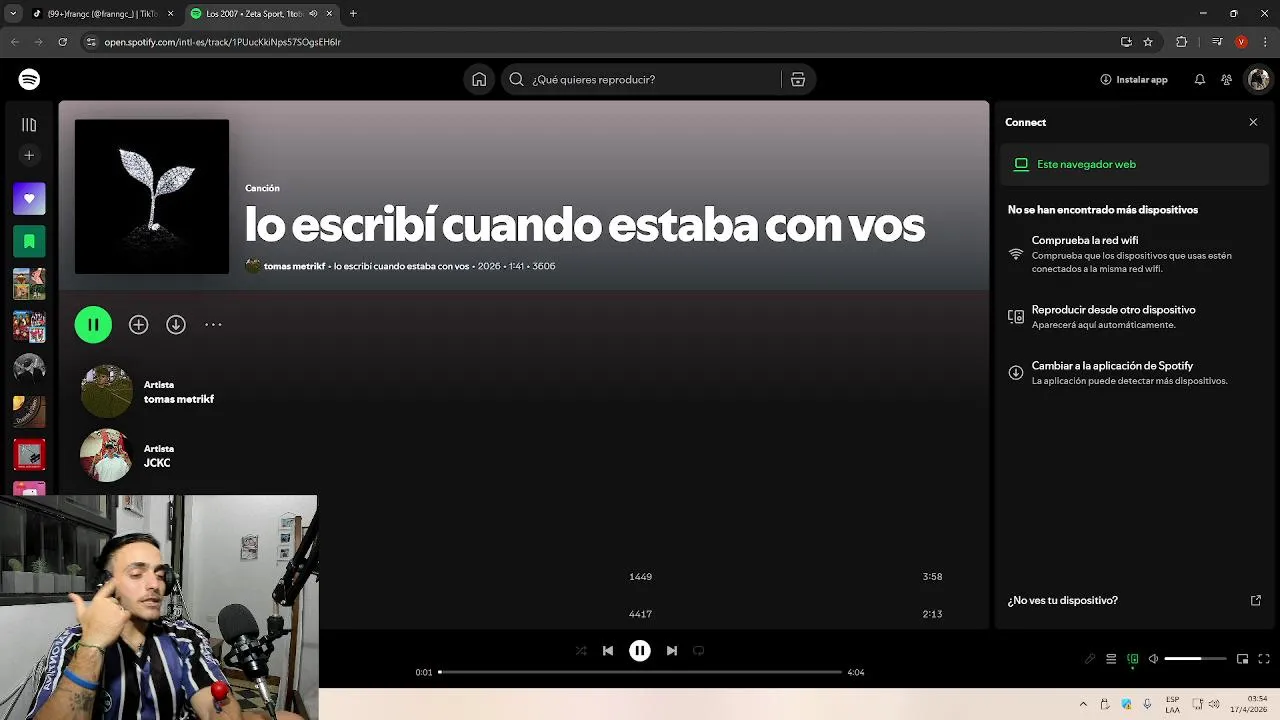Open the friend activity icon
This screenshot has width=1280, height=720.
pos(1226,79)
